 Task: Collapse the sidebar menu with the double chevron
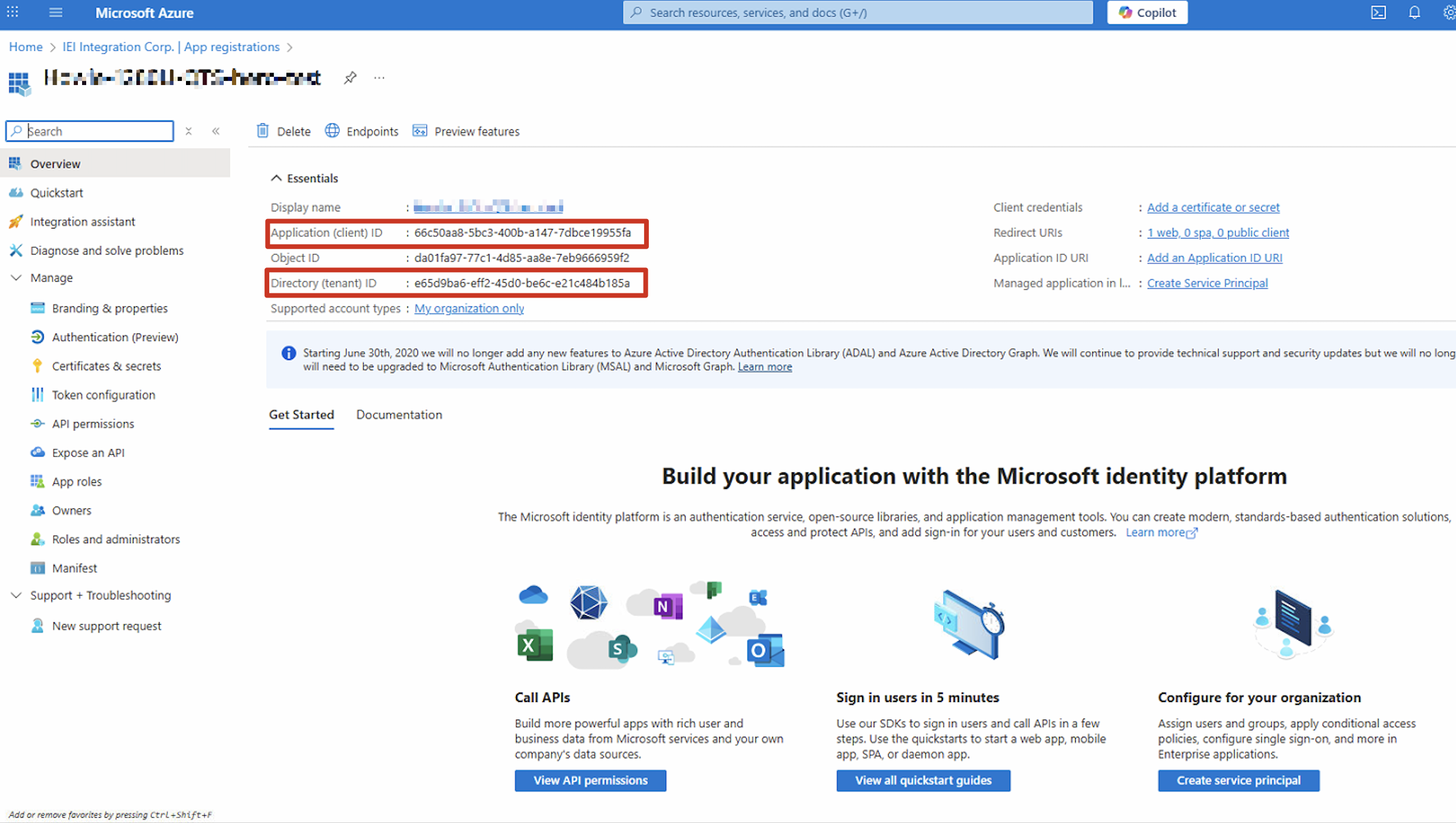(216, 131)
